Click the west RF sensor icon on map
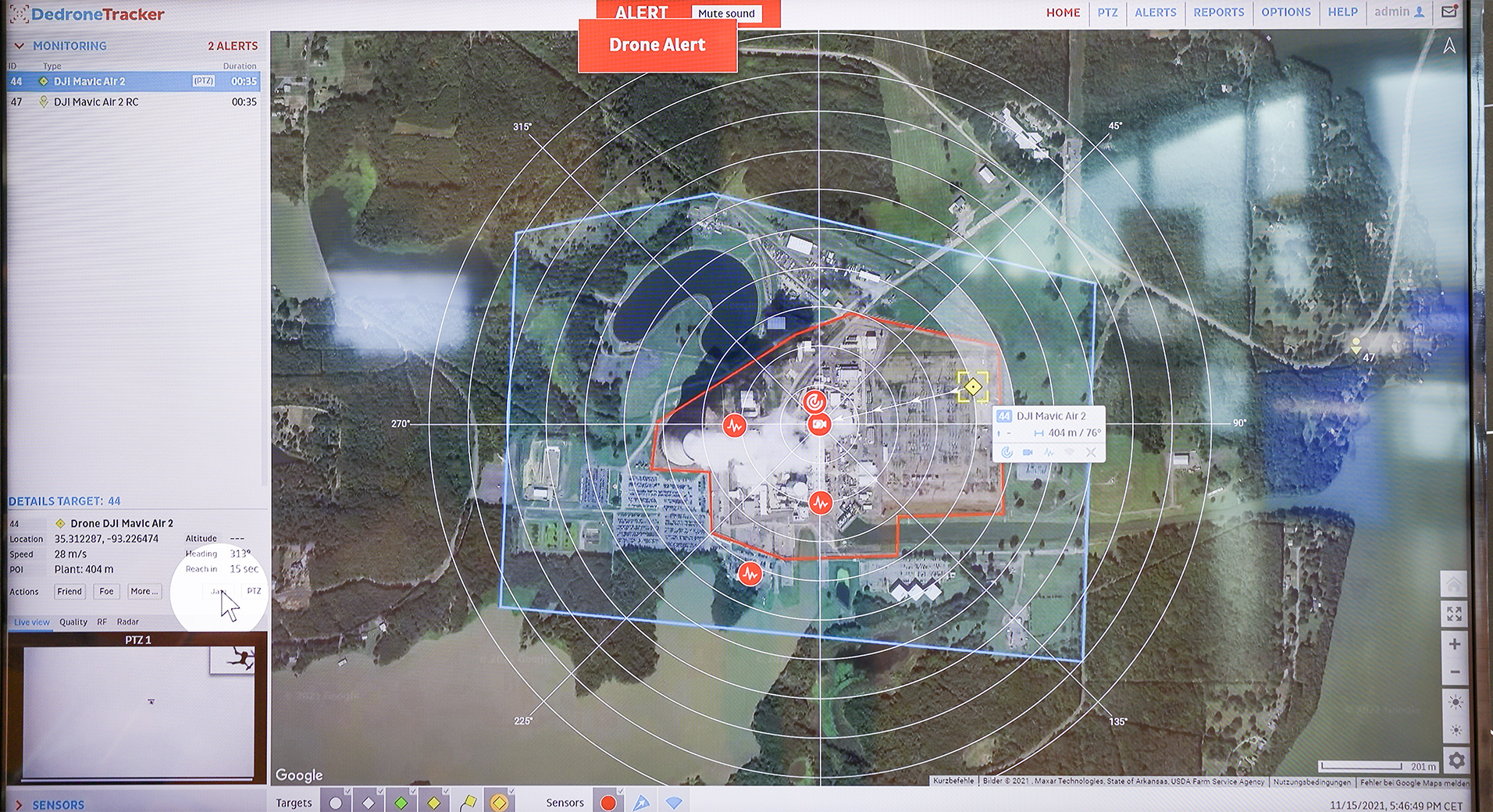1493x812 pixels. coord(734,426)
